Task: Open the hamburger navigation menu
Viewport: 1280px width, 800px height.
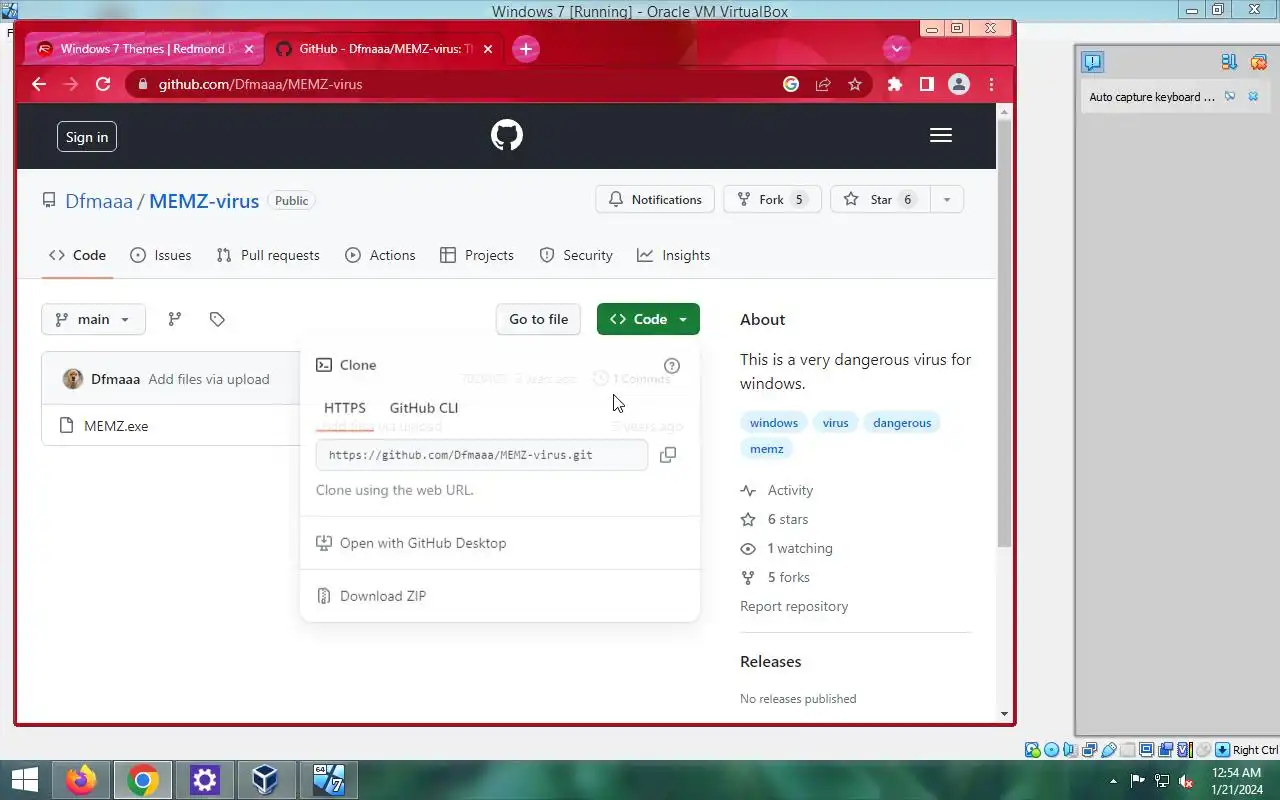Action: point(940,135)
